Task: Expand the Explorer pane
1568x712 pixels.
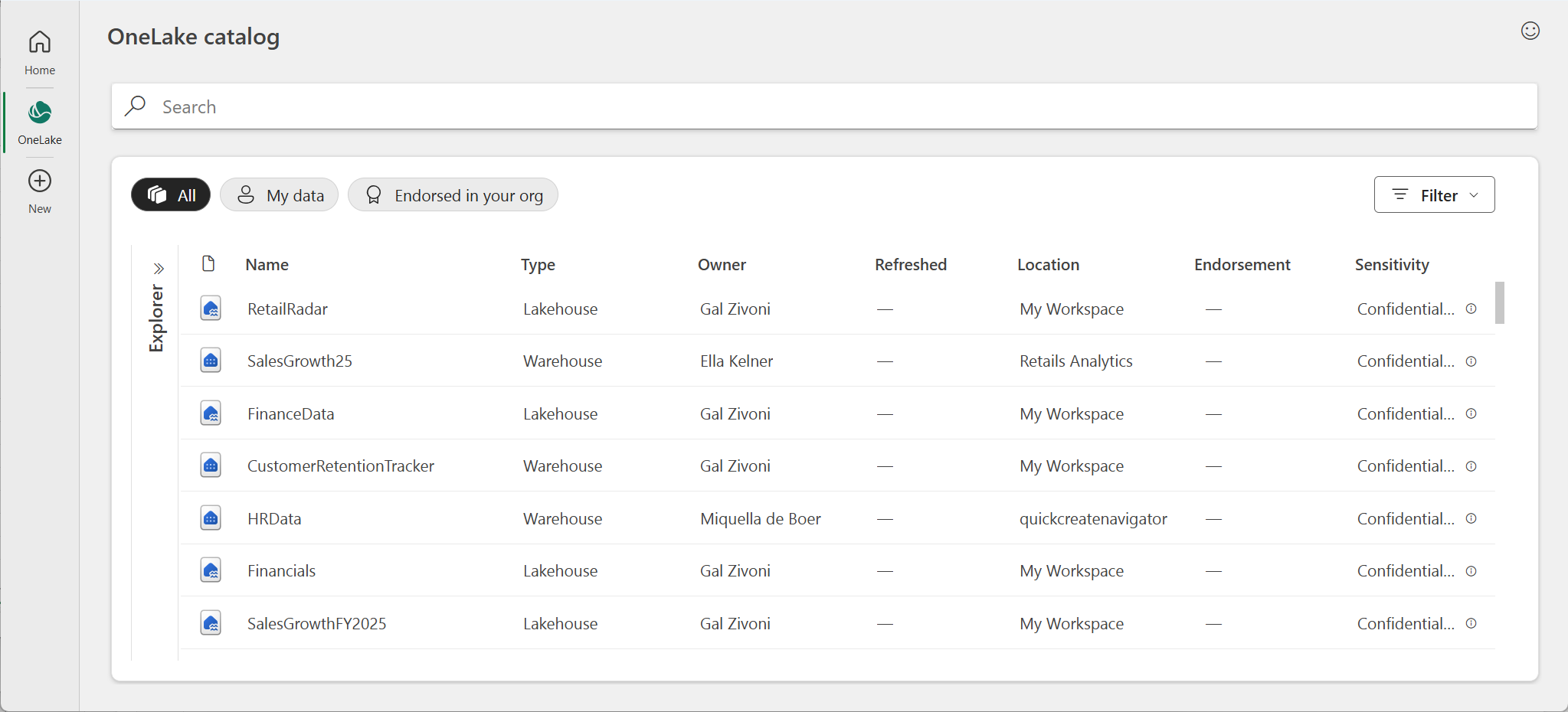Action: [159, 269]
